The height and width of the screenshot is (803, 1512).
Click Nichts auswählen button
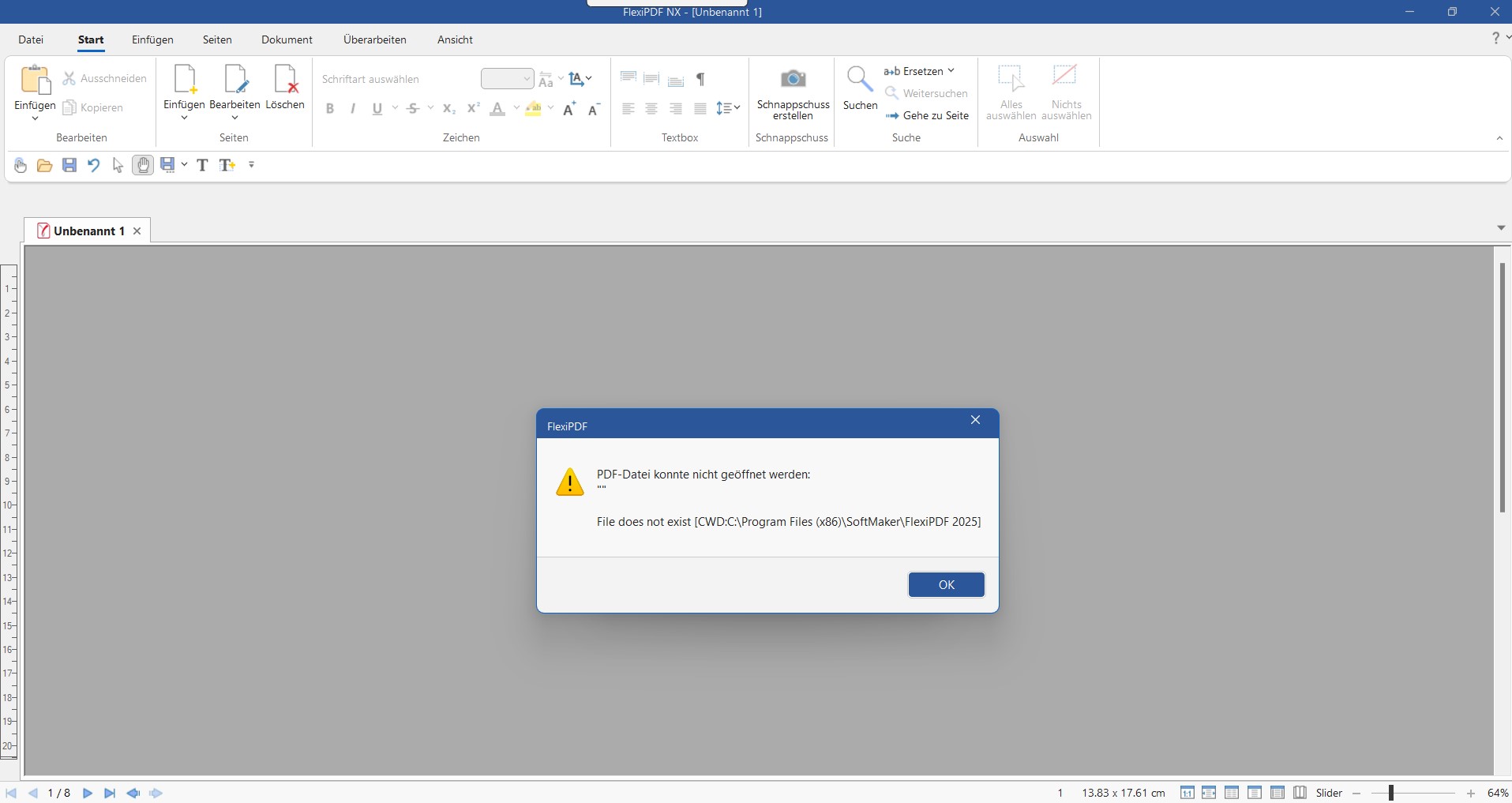click(x=1066, y=92)
